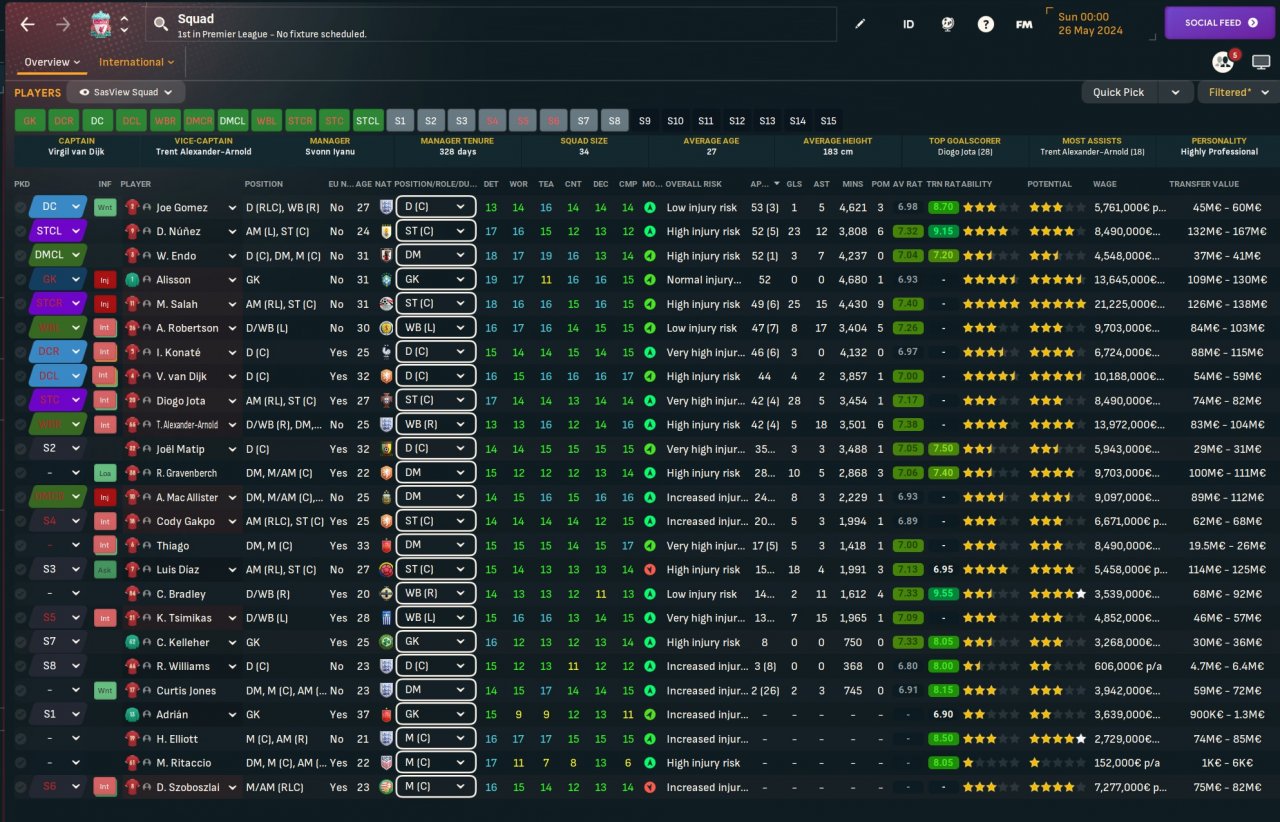1280x822 pixels.
Task: Open the world globe icon
Action: point(947,24)
